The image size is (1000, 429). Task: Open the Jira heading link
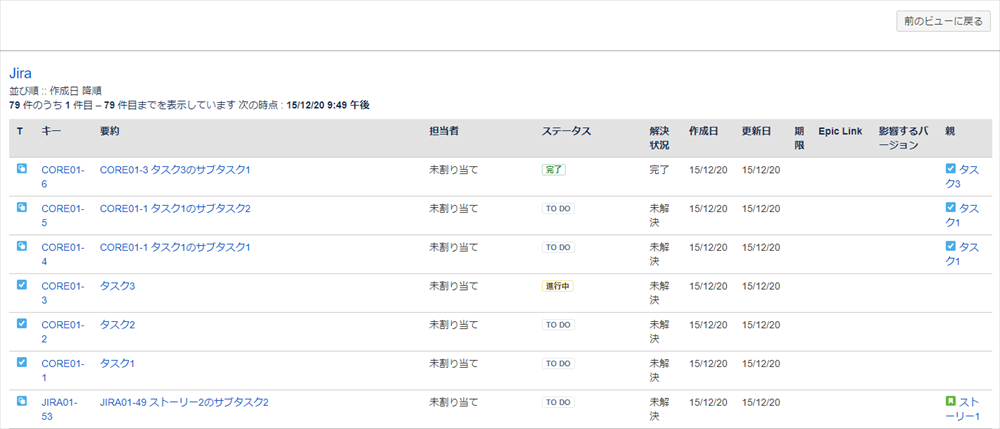(x=20, y=73)
